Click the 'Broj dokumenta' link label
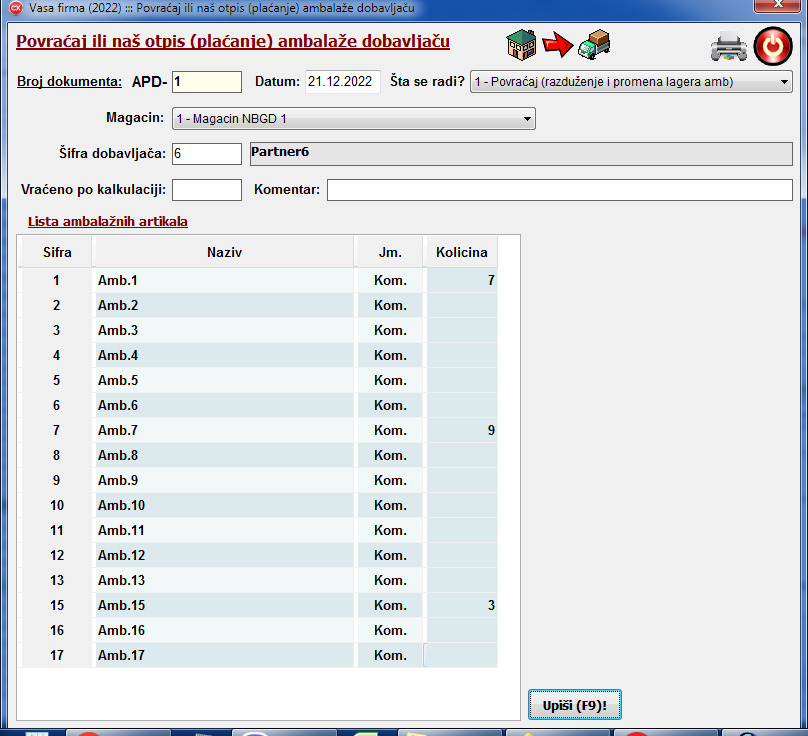808x736 pixels. [x=70, y=81]
